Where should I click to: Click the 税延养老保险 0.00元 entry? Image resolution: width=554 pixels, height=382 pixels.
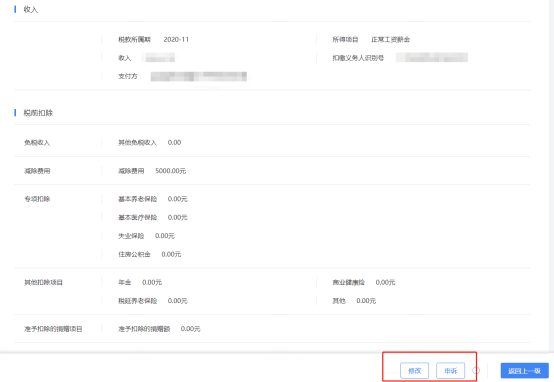(x=153, y=301)
